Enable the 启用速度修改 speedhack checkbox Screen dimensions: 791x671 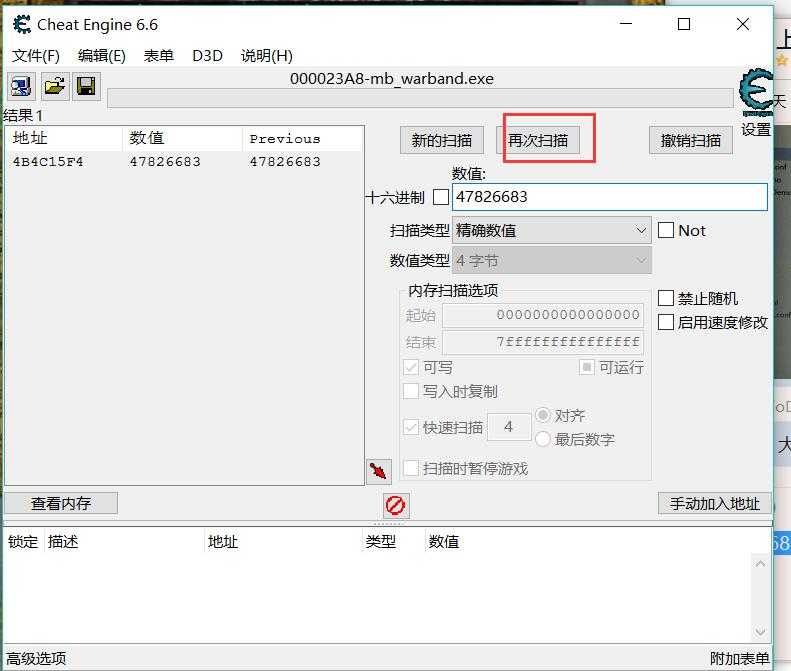click(666, 322)
